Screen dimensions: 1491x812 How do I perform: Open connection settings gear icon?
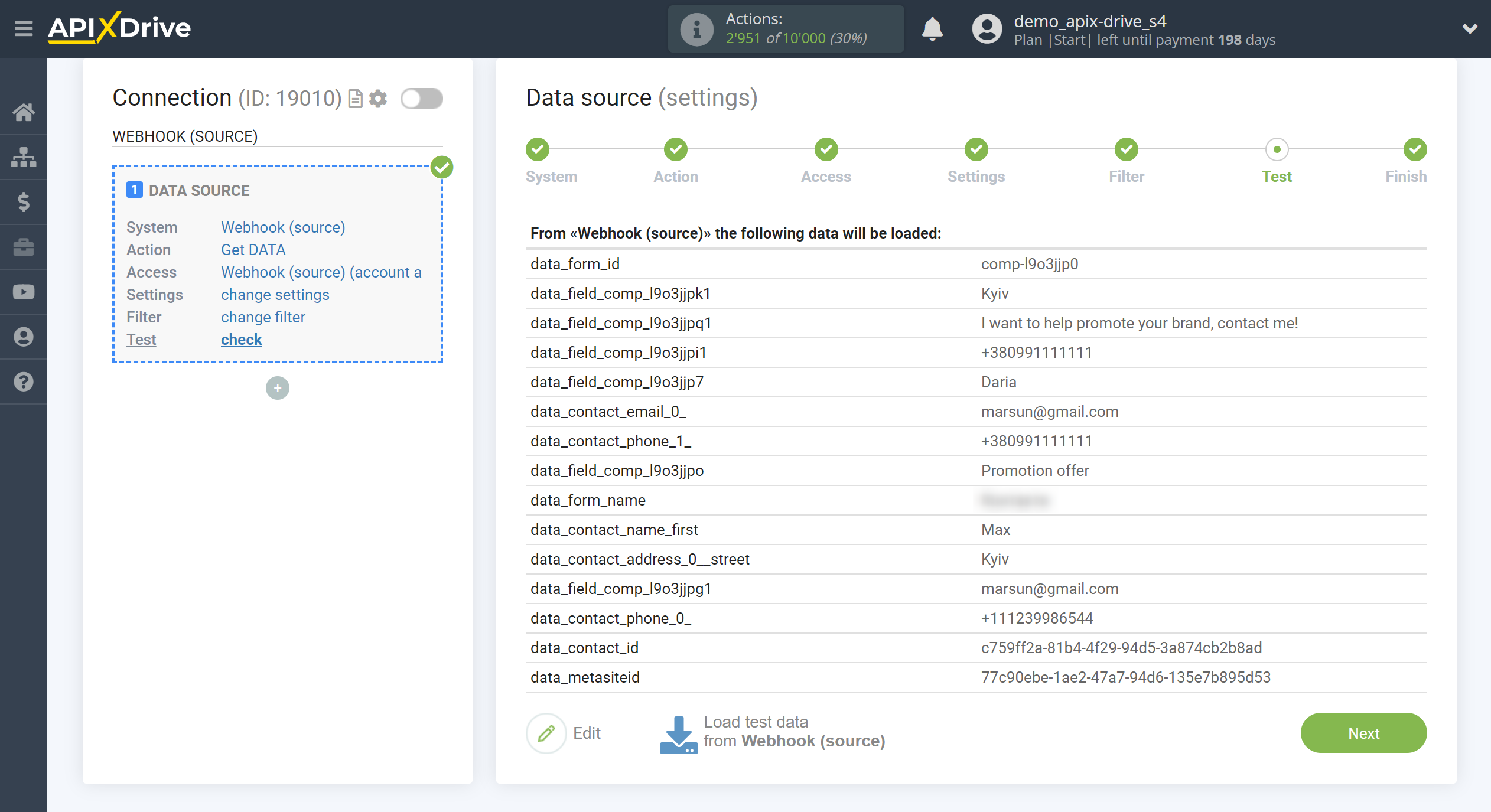point(378,99)
